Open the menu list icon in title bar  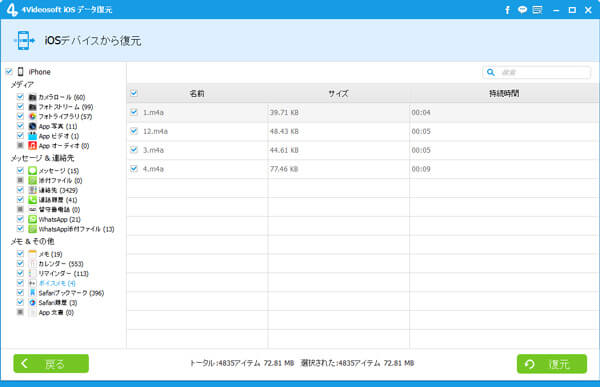click(538, 10)
